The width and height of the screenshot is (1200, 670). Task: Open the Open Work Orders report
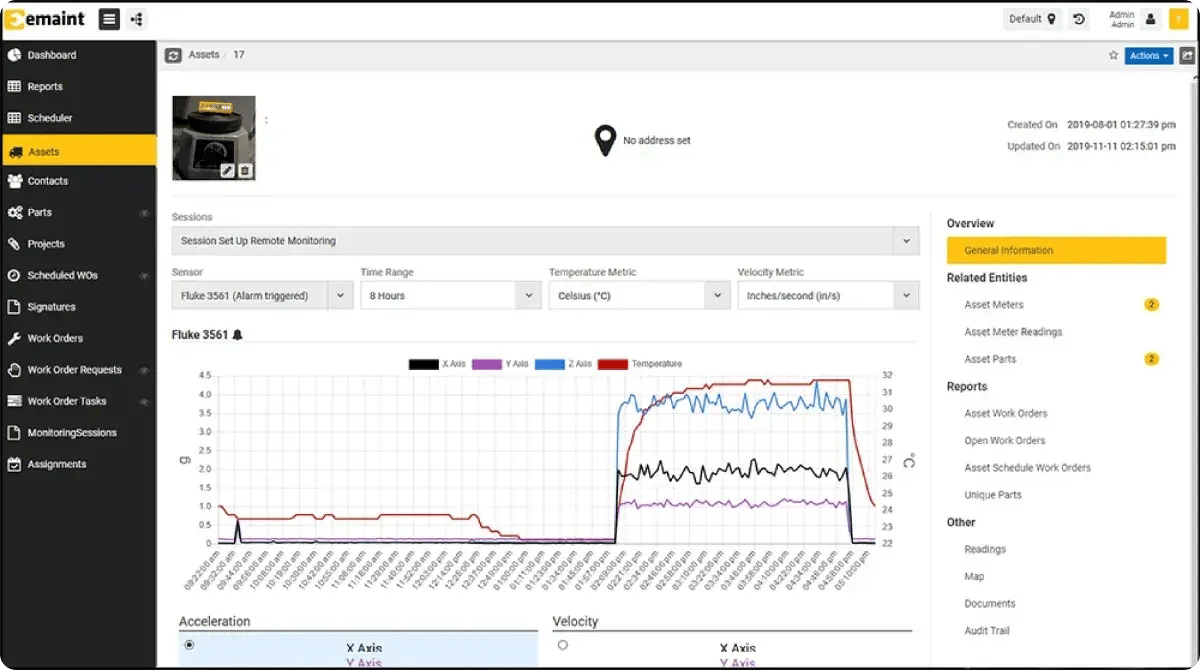[1005, 440]
